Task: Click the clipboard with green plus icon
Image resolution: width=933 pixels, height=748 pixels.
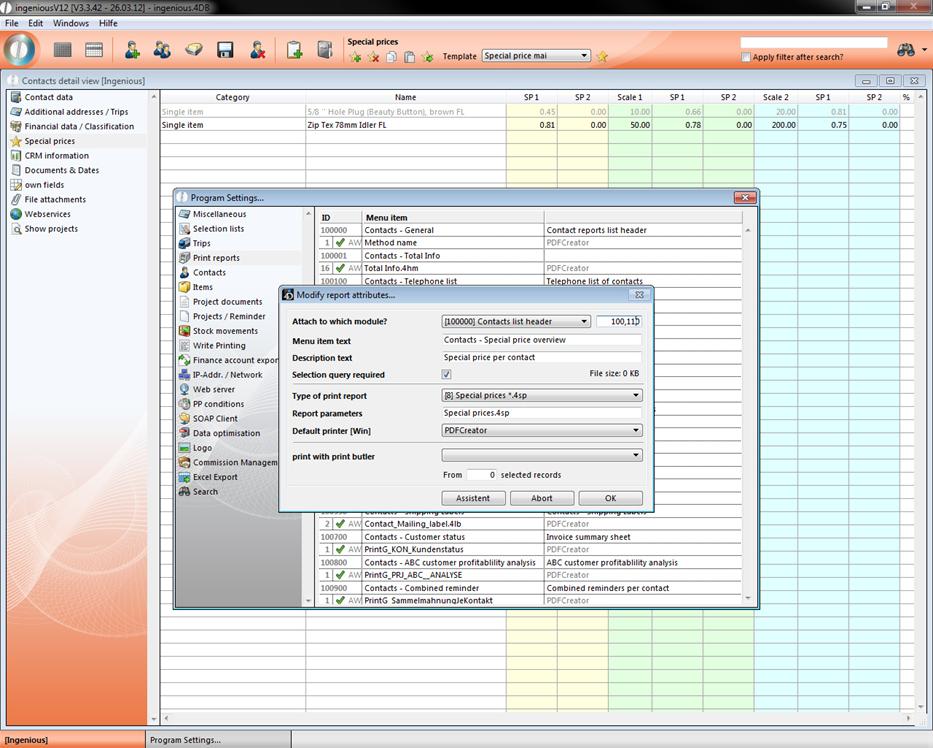Action: click(294, 50)
